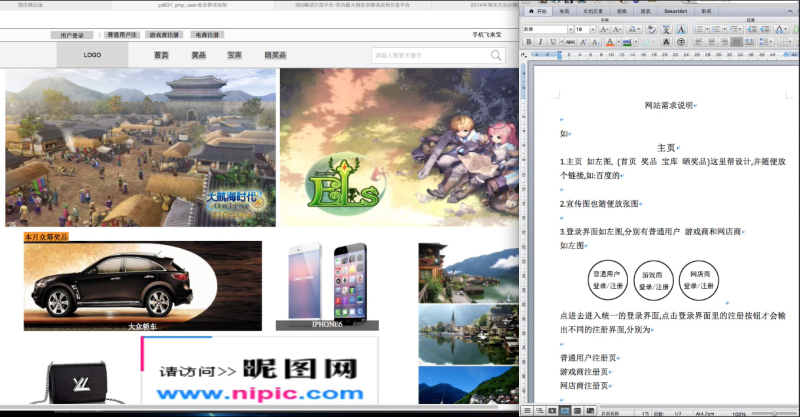Adjust the Word zoom slider

tap(773, 413)
